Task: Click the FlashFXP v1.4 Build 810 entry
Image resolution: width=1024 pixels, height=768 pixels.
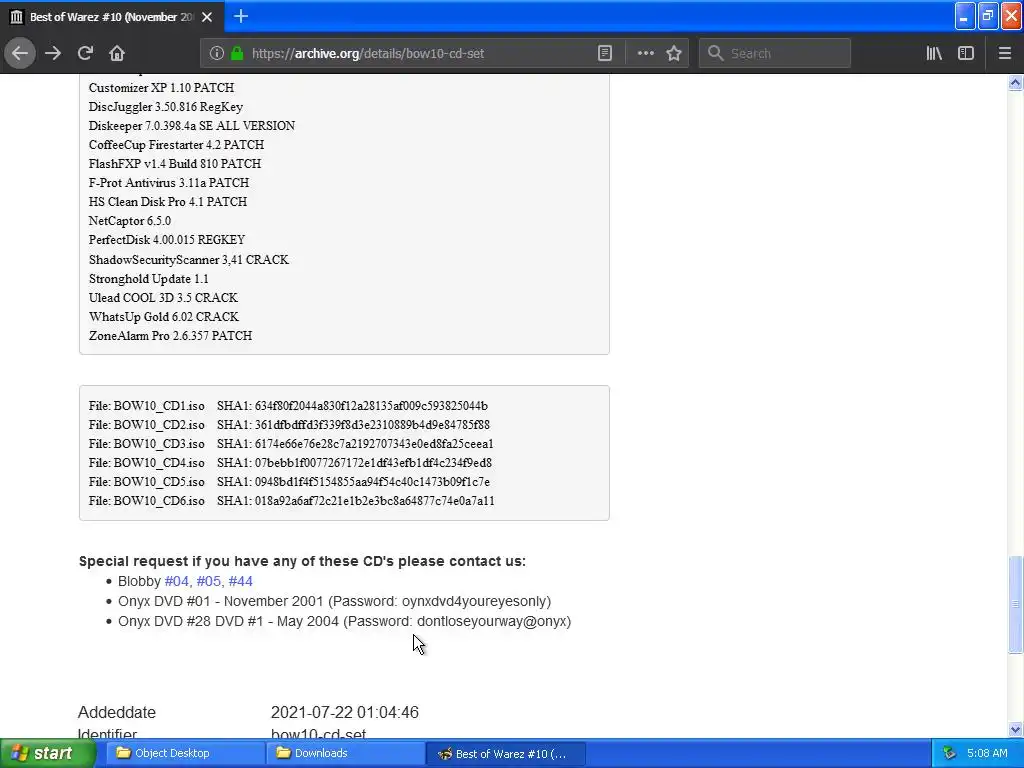Action: coord(175,163)
